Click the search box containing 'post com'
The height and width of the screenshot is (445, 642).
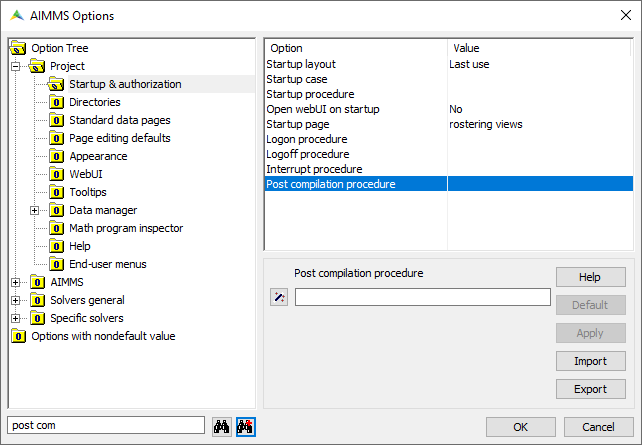[x=106, y=425]
